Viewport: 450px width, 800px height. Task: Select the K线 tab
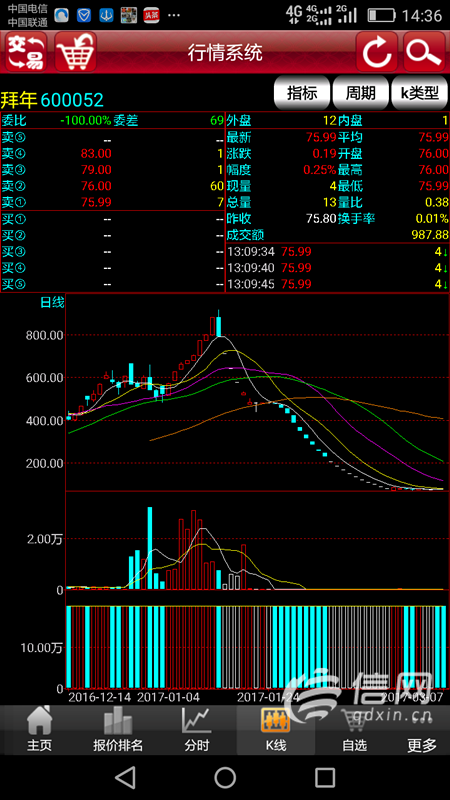[276, 730]
